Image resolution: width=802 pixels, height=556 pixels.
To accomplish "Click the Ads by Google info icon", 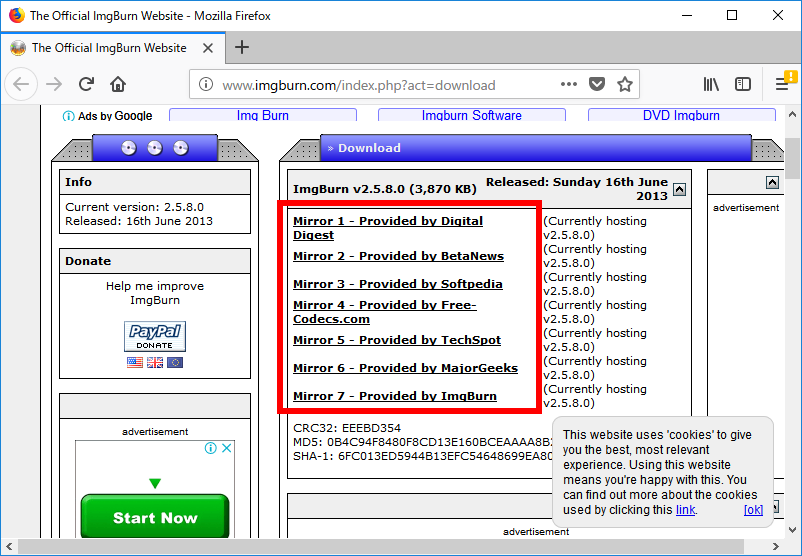I will 68,116.
